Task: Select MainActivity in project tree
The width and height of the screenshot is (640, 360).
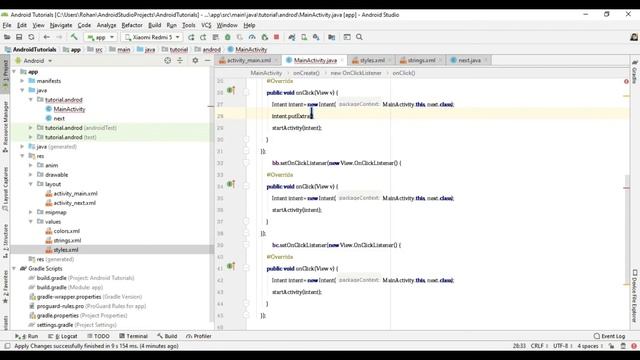Action: click(69, 109)
